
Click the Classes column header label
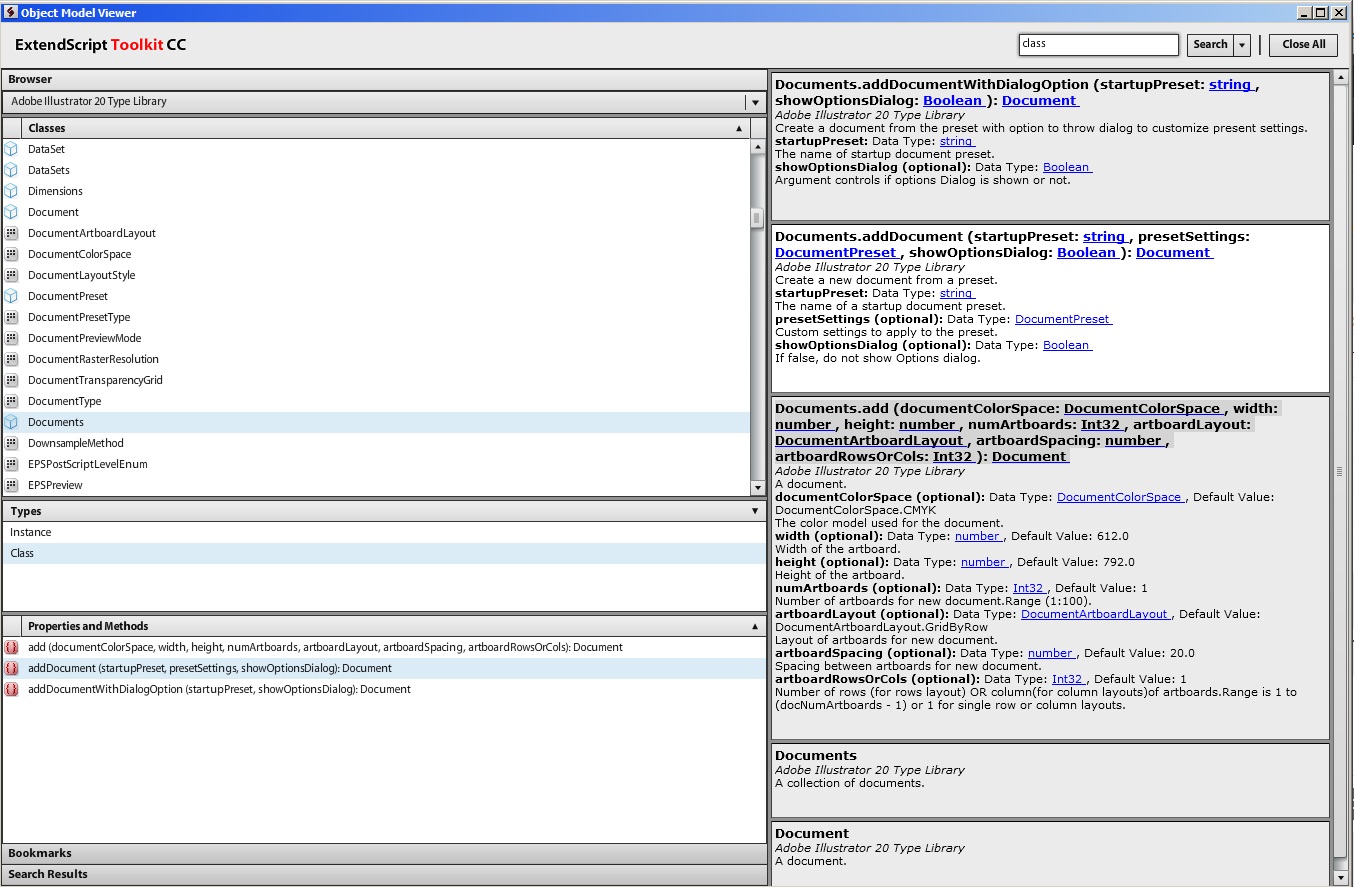click(47, 128)
